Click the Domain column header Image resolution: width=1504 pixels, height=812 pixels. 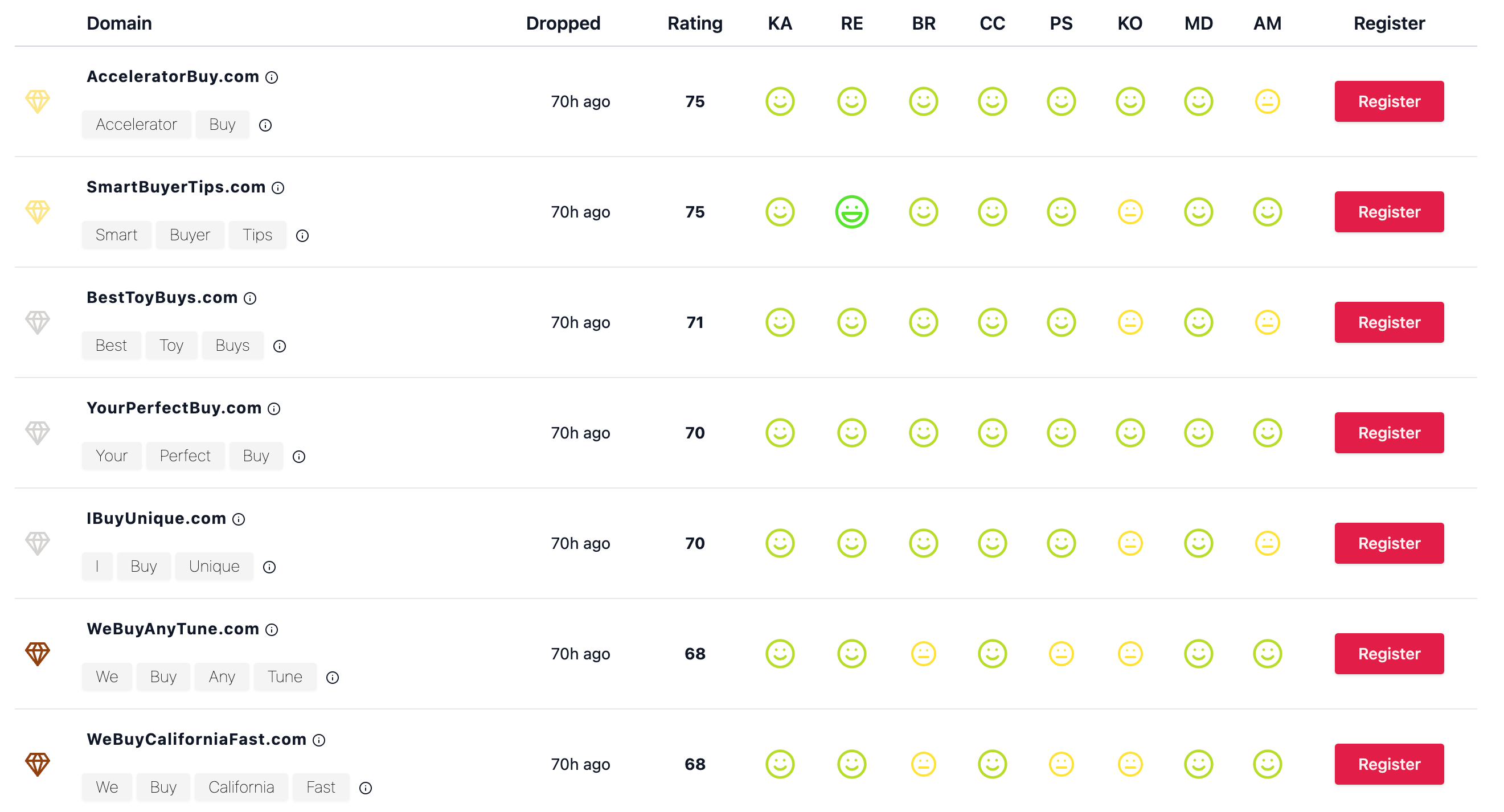click(119, 23)
